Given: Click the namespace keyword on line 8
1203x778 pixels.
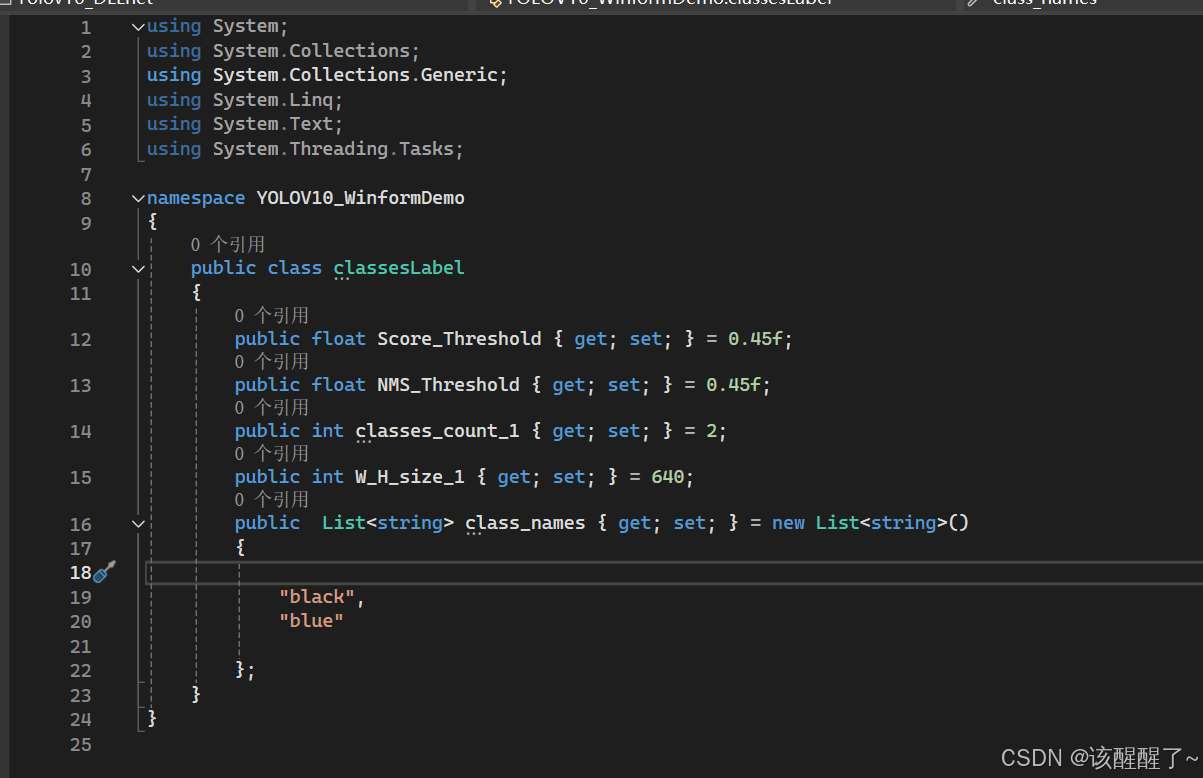Looking at the screenshot, I should click(x=196, y=198).
